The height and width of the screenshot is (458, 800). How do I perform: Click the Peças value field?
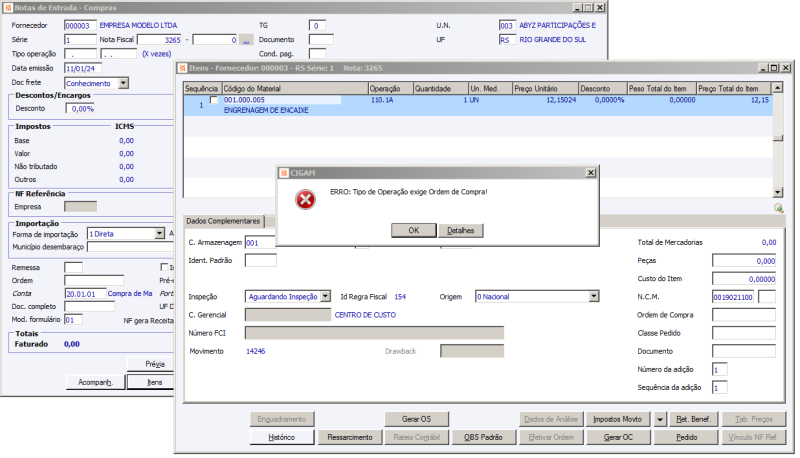point(744,261)
